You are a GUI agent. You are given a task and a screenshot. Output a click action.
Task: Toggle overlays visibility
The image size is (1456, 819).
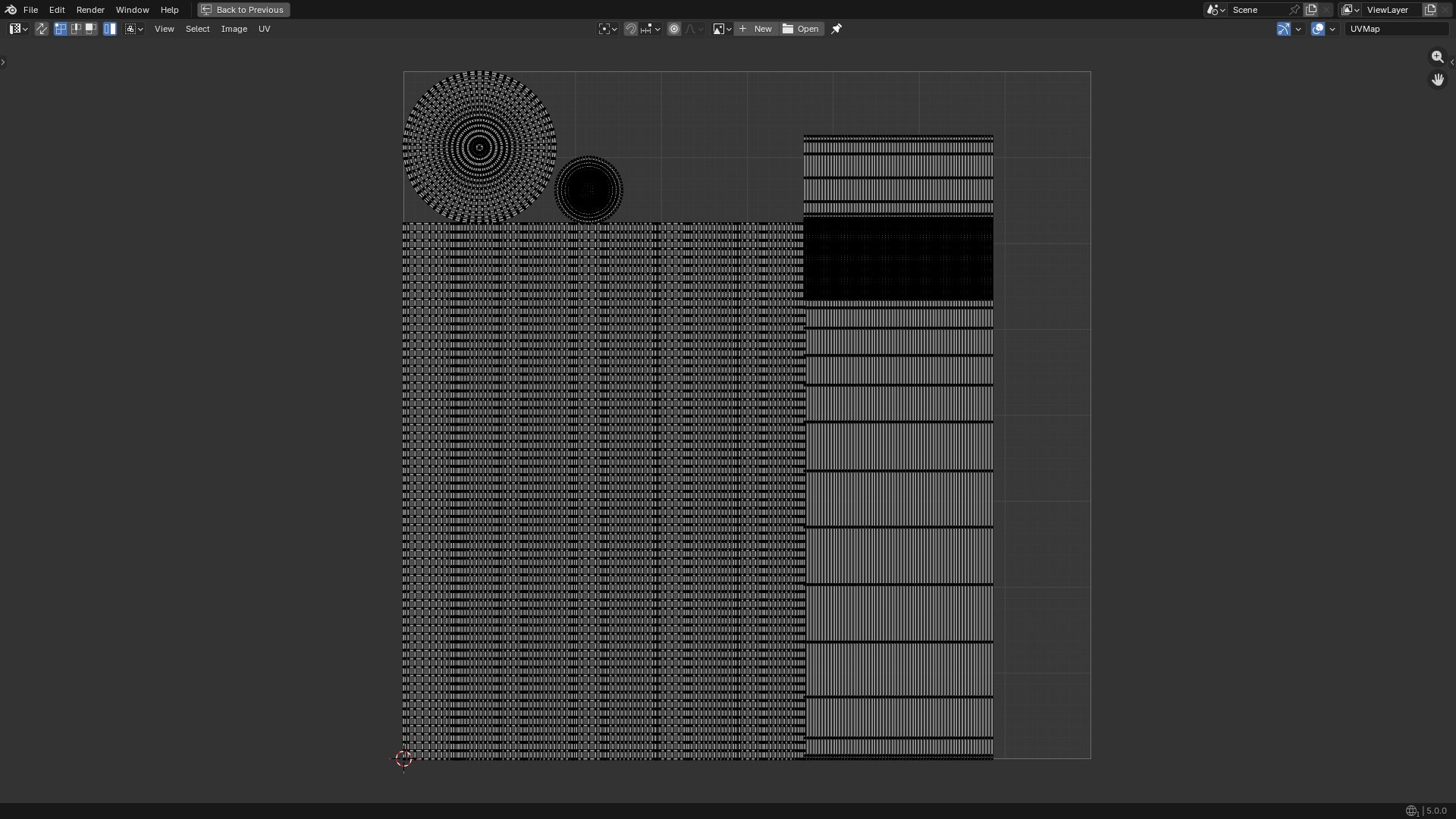coord(1318,29)
